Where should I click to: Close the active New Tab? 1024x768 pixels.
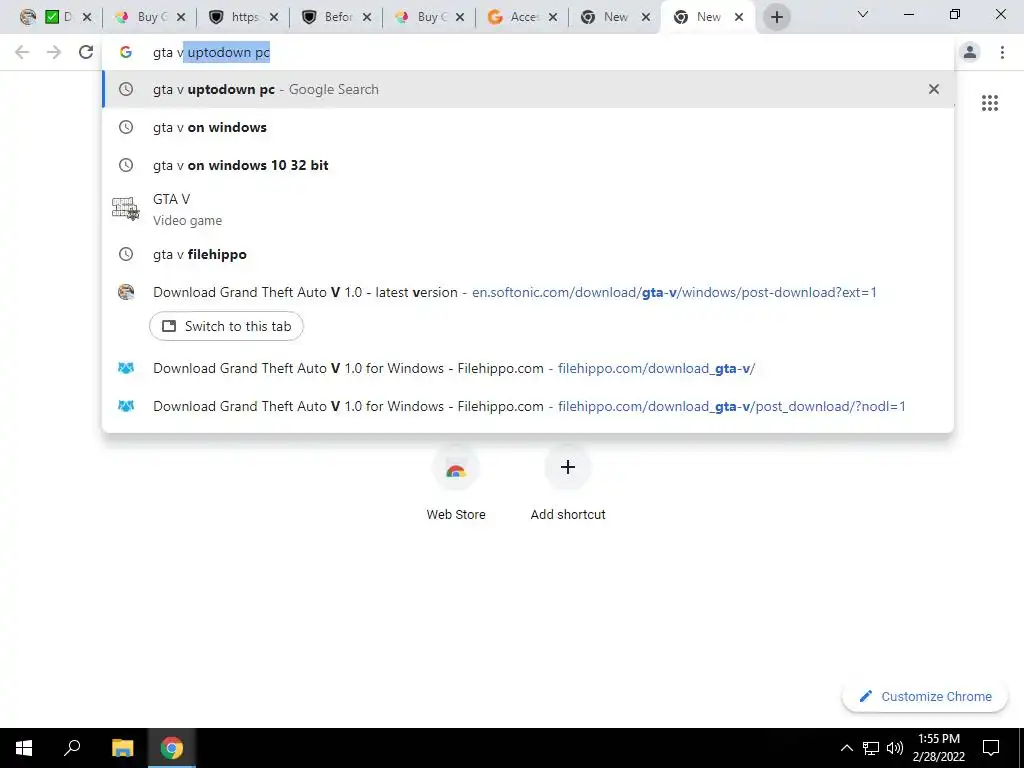(739, 18)
